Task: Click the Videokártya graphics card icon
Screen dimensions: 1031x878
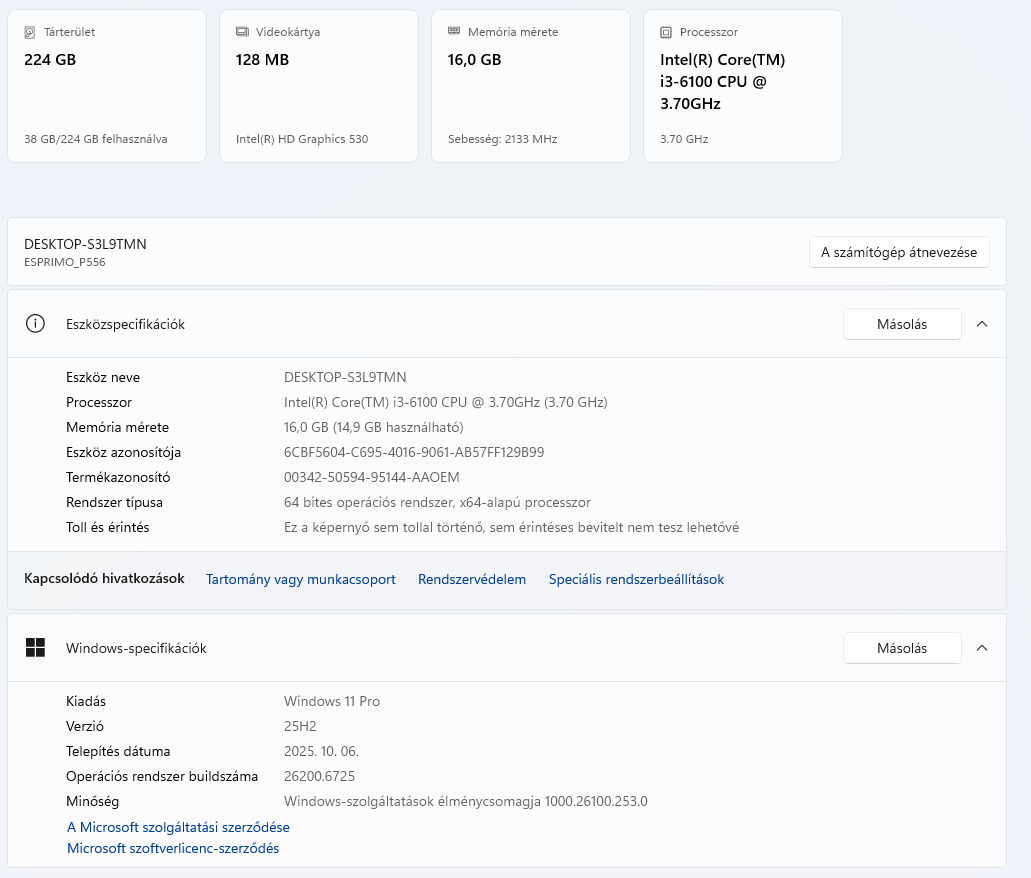Action: 242,32
